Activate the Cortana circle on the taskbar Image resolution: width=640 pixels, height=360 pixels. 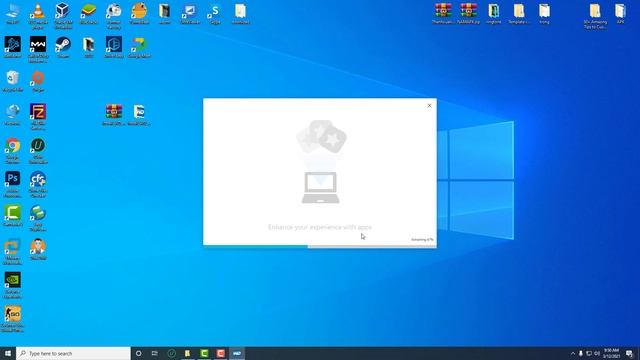(138, 353)
